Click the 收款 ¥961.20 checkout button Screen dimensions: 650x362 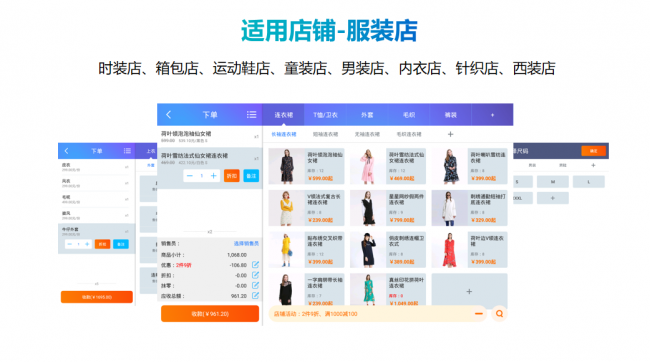tap(210, 314)
